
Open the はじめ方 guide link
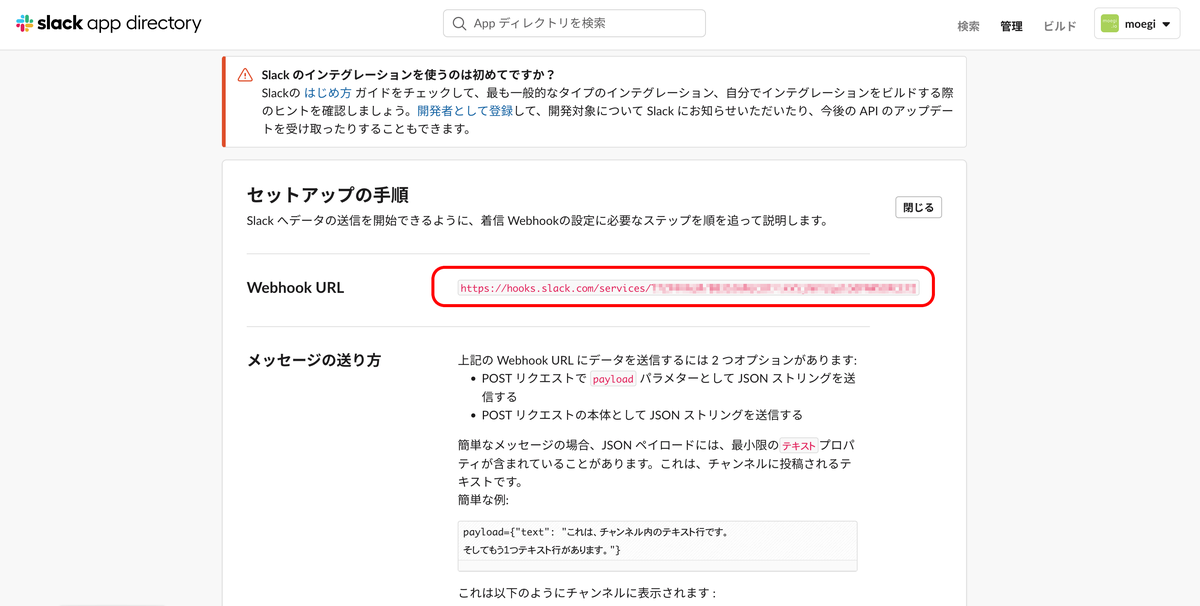(x=327, y=93)
